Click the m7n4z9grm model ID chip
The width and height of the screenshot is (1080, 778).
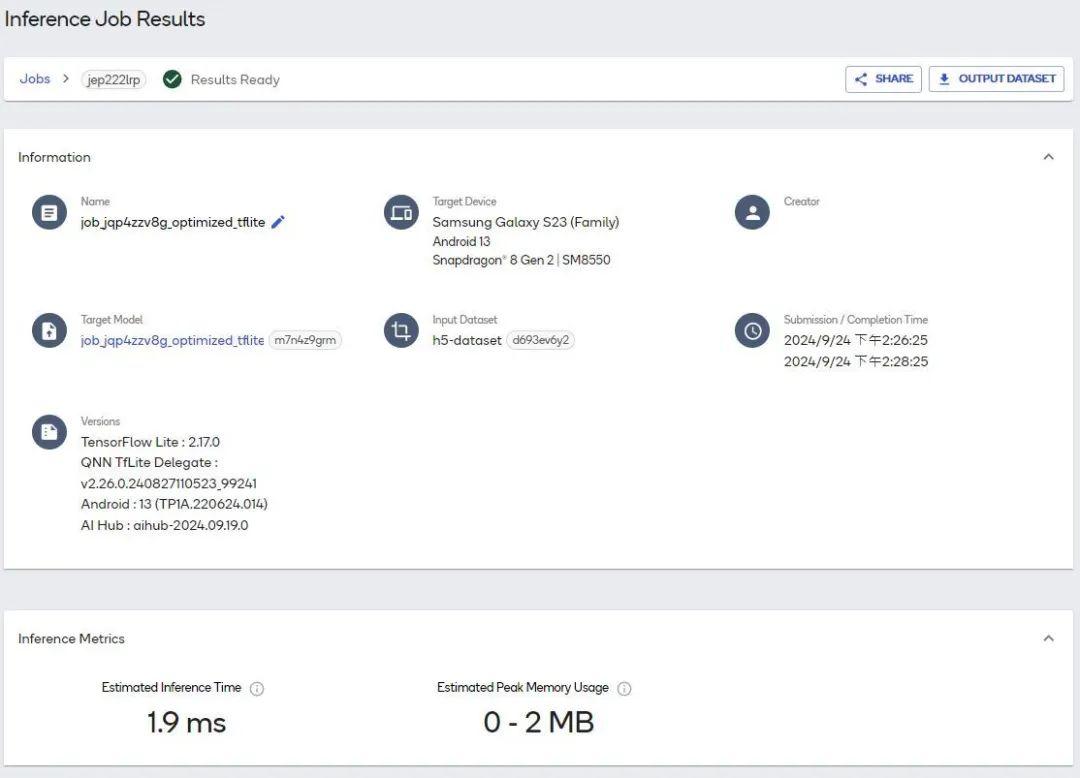click(x=305, y=340)
